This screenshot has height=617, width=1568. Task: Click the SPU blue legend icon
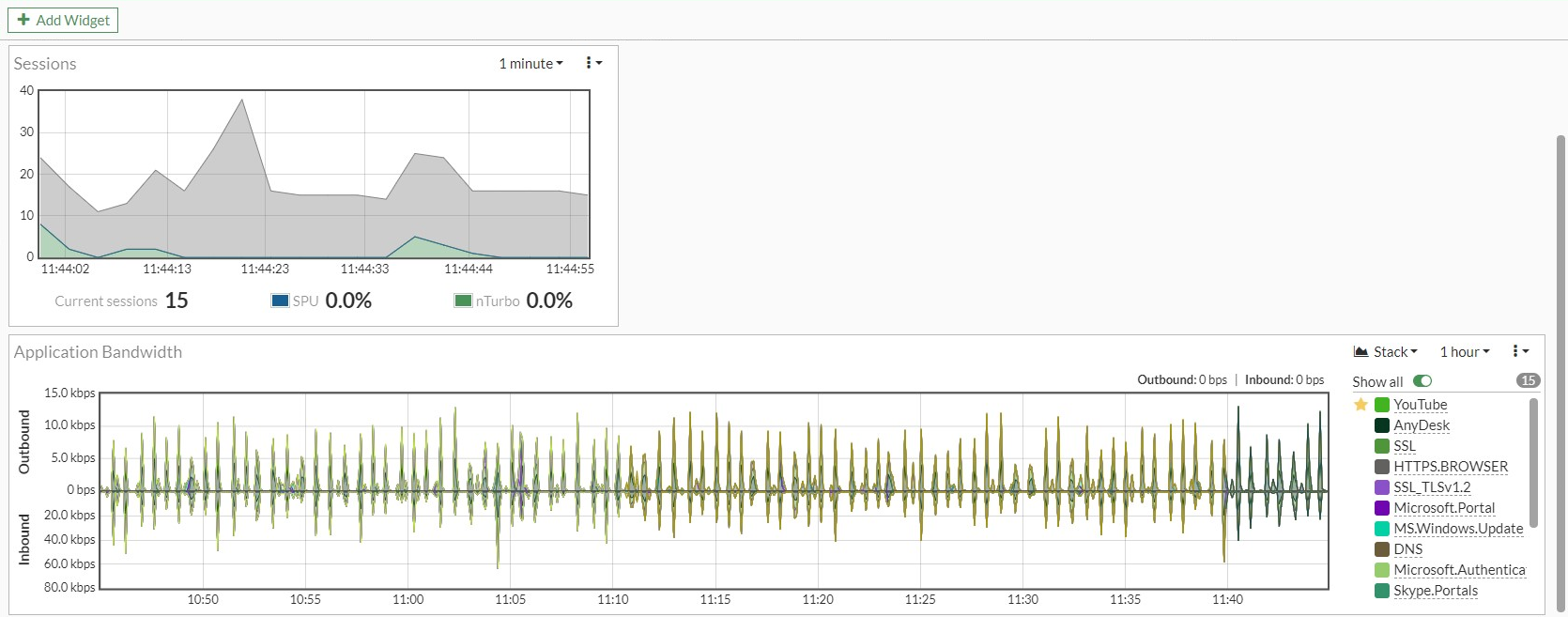(280, 301)
